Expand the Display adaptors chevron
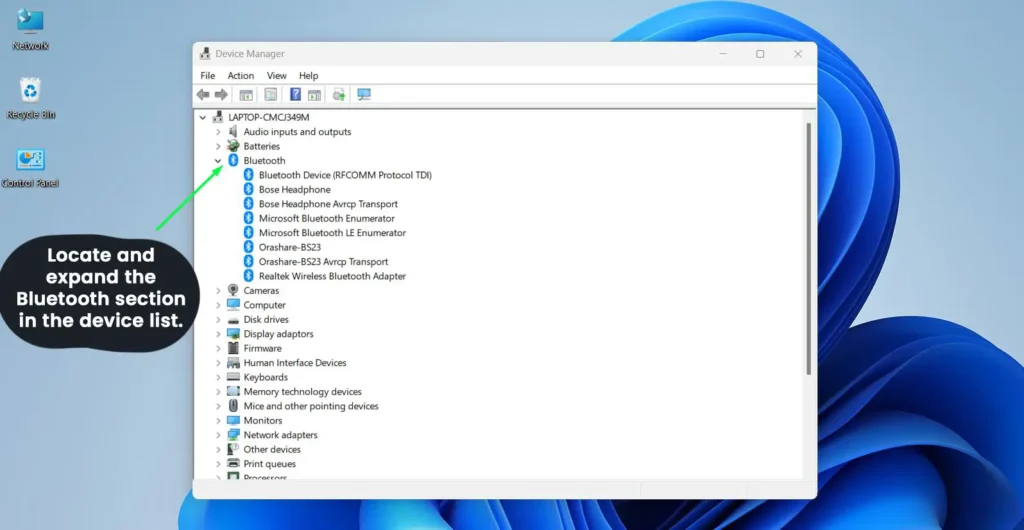This screenshot has height=530, width=1024. click(218, 334)
